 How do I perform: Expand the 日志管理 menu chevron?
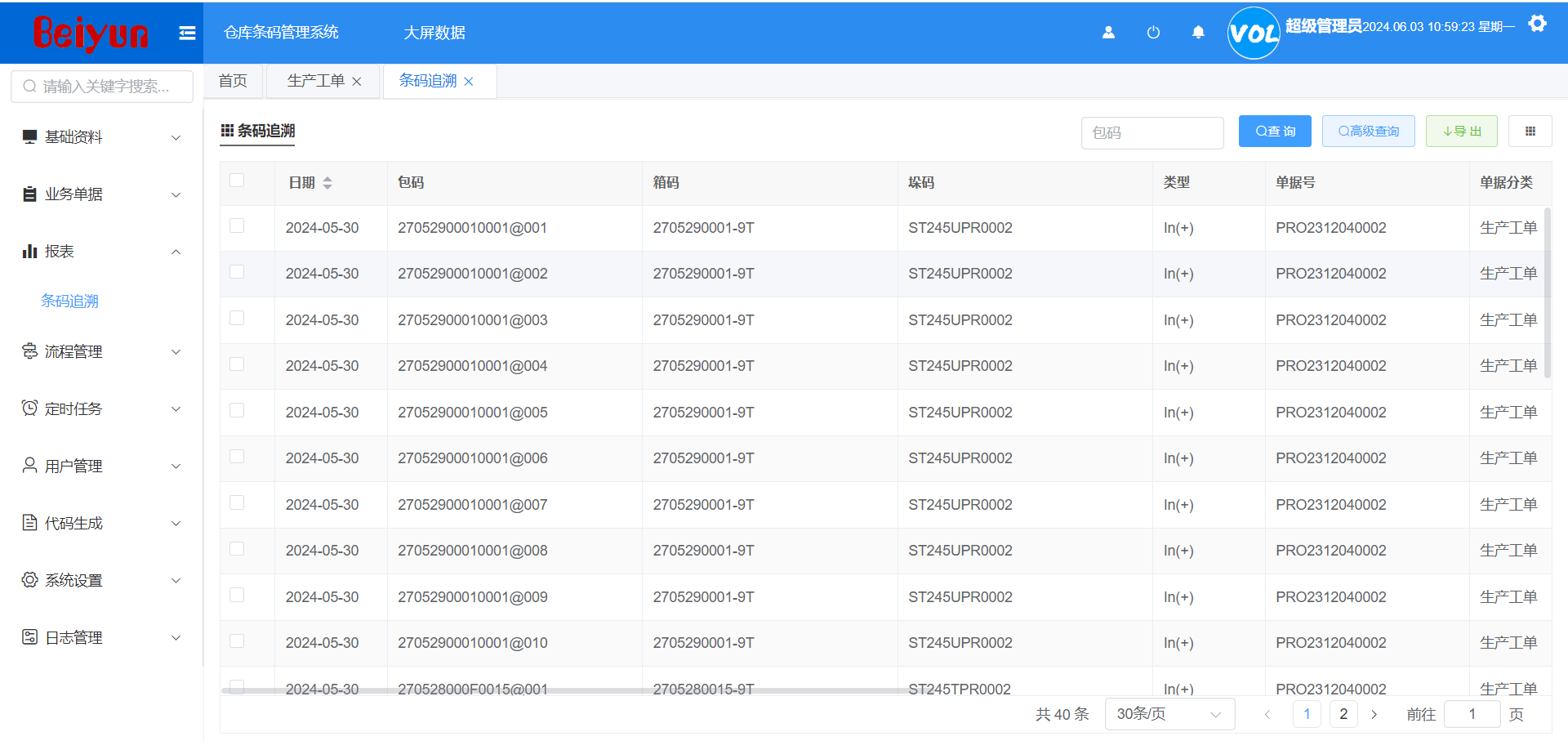(176, 637)
